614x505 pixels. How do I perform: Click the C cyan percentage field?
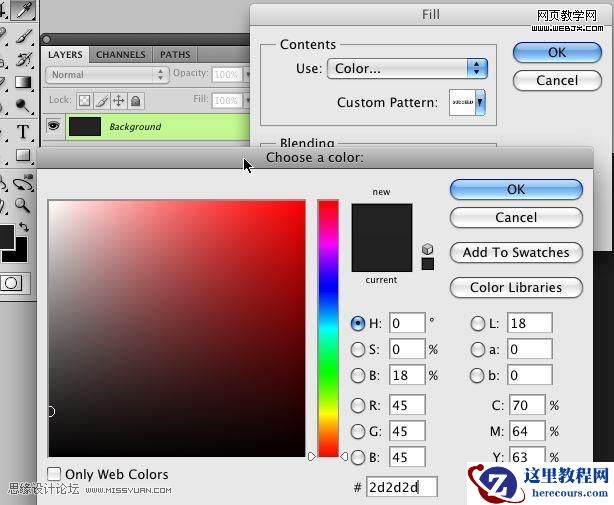click(x=527, y=406)
